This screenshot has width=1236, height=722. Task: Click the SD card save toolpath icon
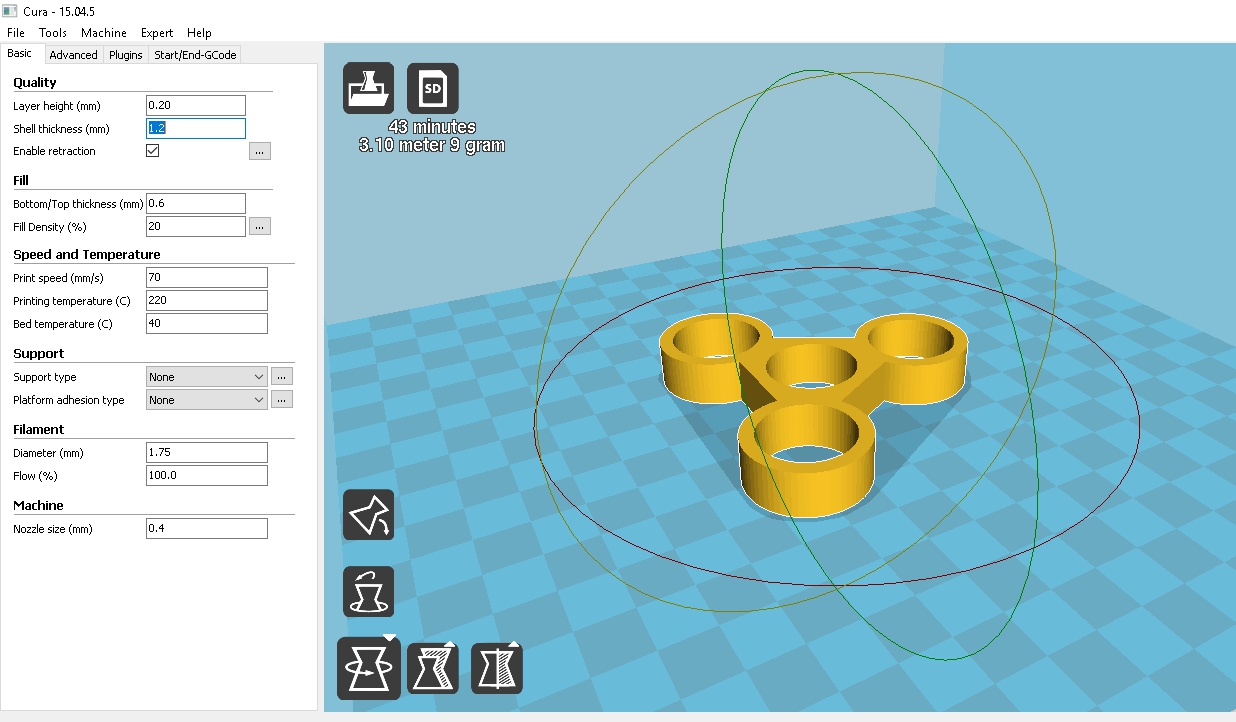433,88
